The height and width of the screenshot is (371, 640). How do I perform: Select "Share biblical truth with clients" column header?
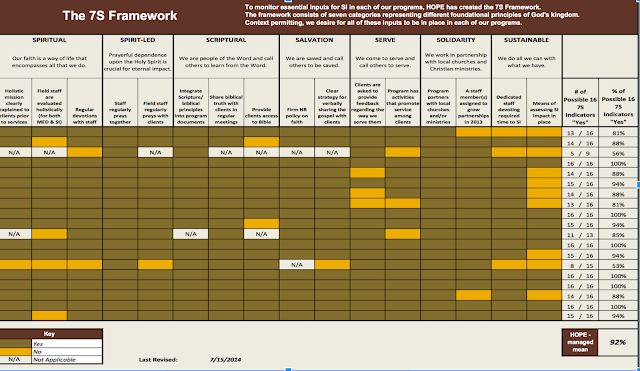point(226,109)
